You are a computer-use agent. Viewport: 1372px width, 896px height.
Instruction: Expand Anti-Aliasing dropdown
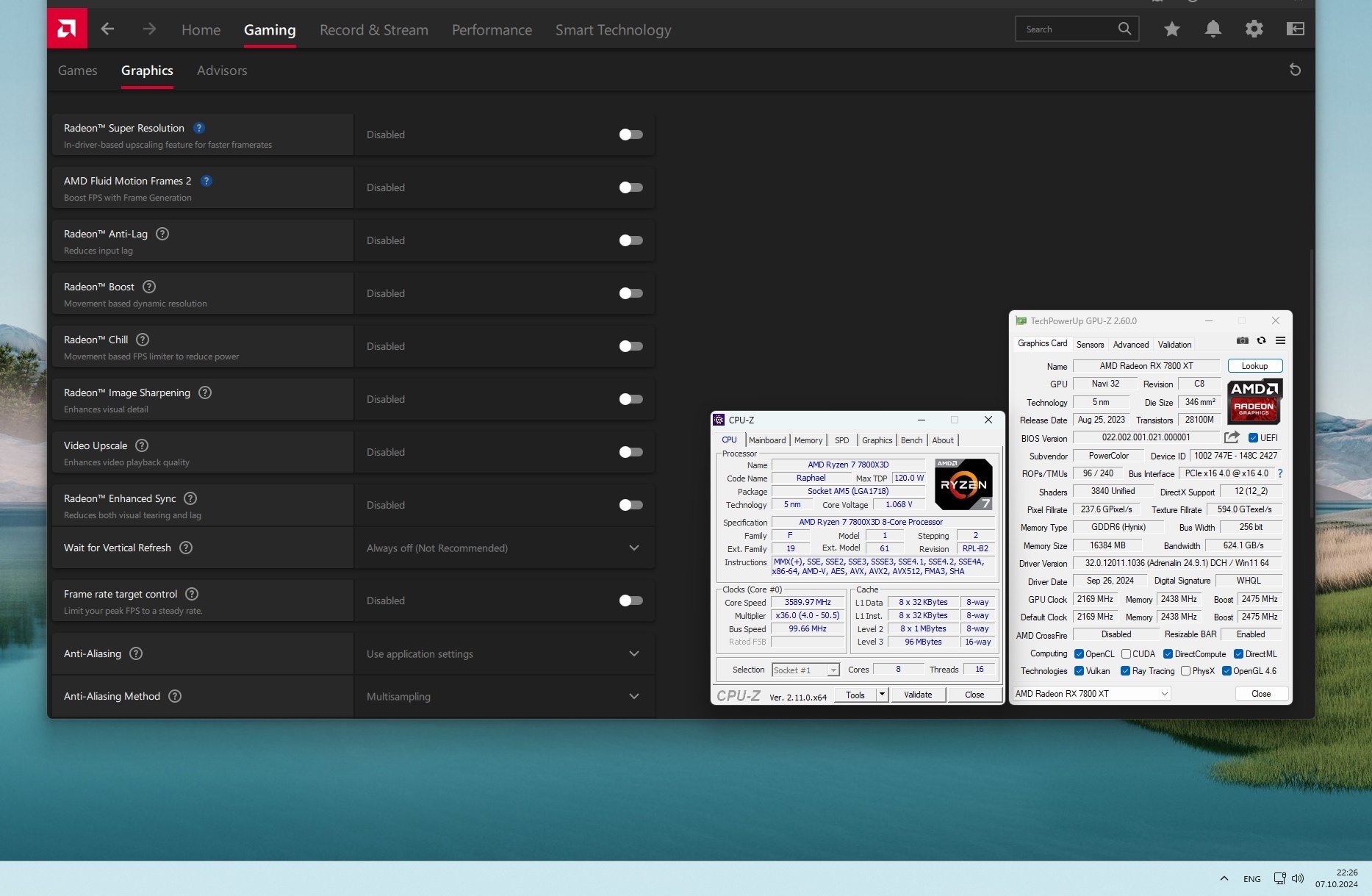(634, 653)
